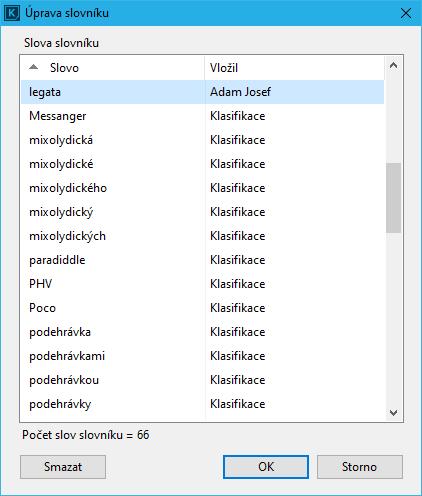Click the application K icon in title bar
Image resolution: width=422 pixels, height=496 pixels.
coord(12,13)
